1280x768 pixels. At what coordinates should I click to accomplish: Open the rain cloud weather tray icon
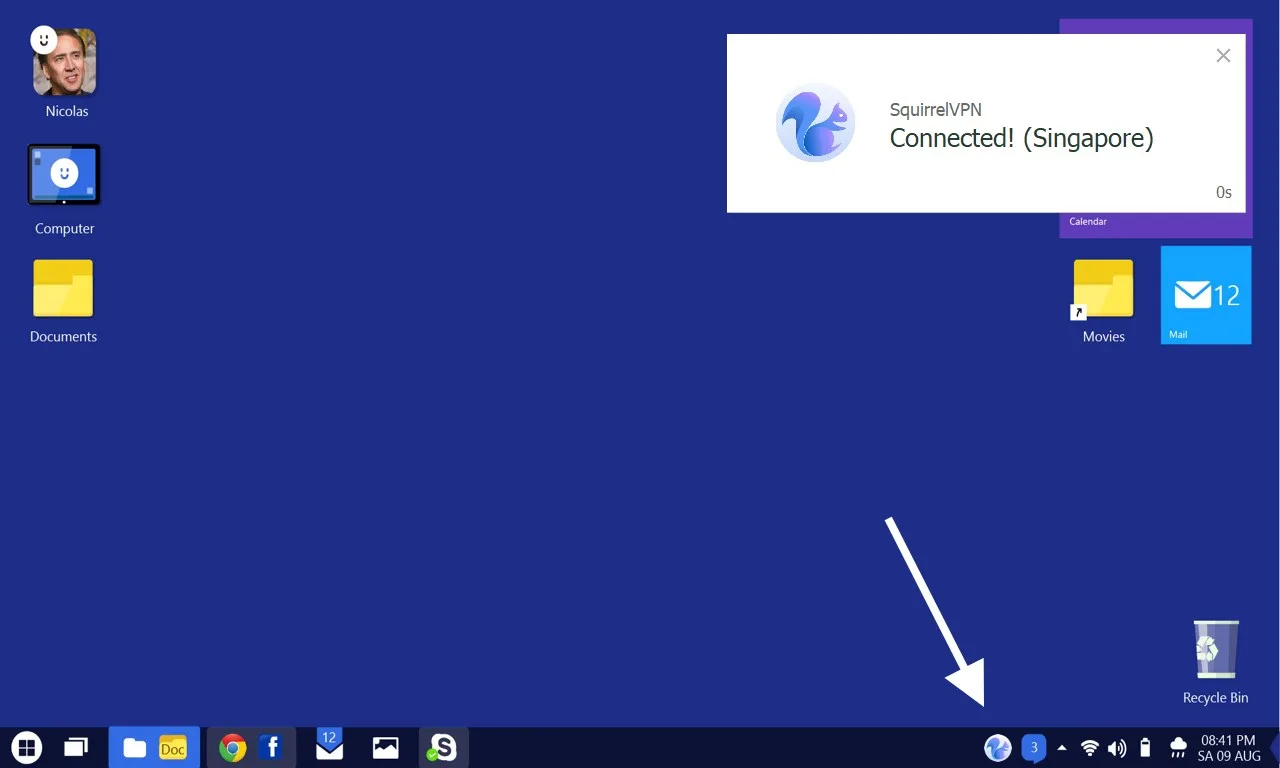tap(1178, 747)
